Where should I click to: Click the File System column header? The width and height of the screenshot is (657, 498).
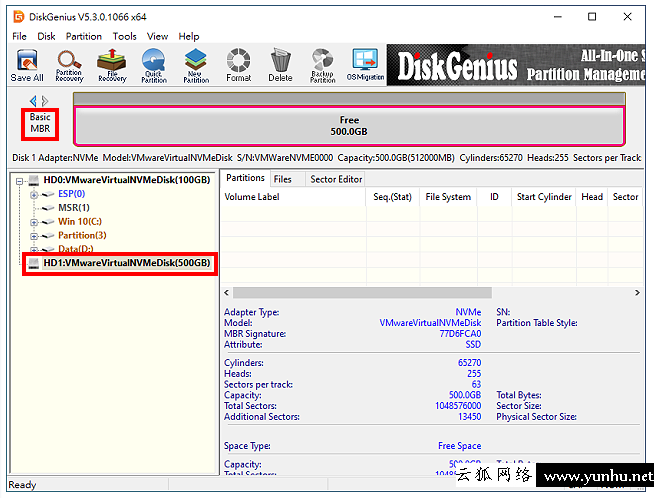coord(448,197)
